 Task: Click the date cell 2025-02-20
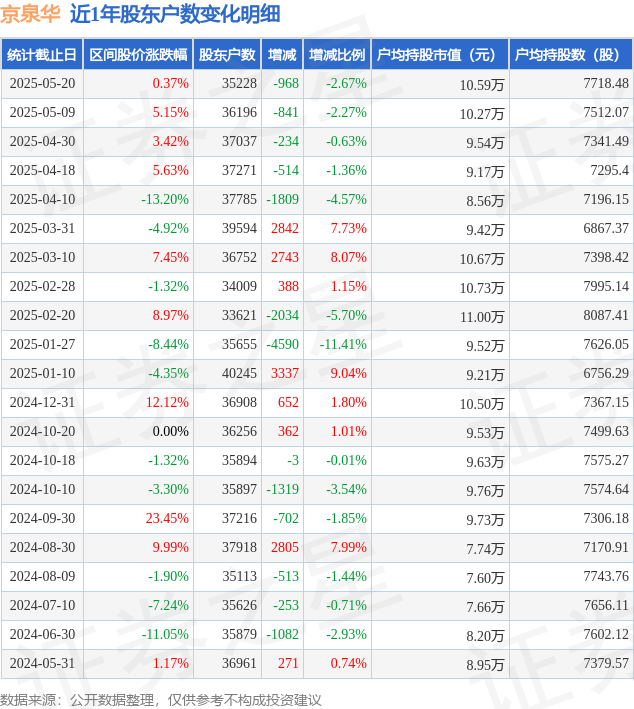coord(43,315)
